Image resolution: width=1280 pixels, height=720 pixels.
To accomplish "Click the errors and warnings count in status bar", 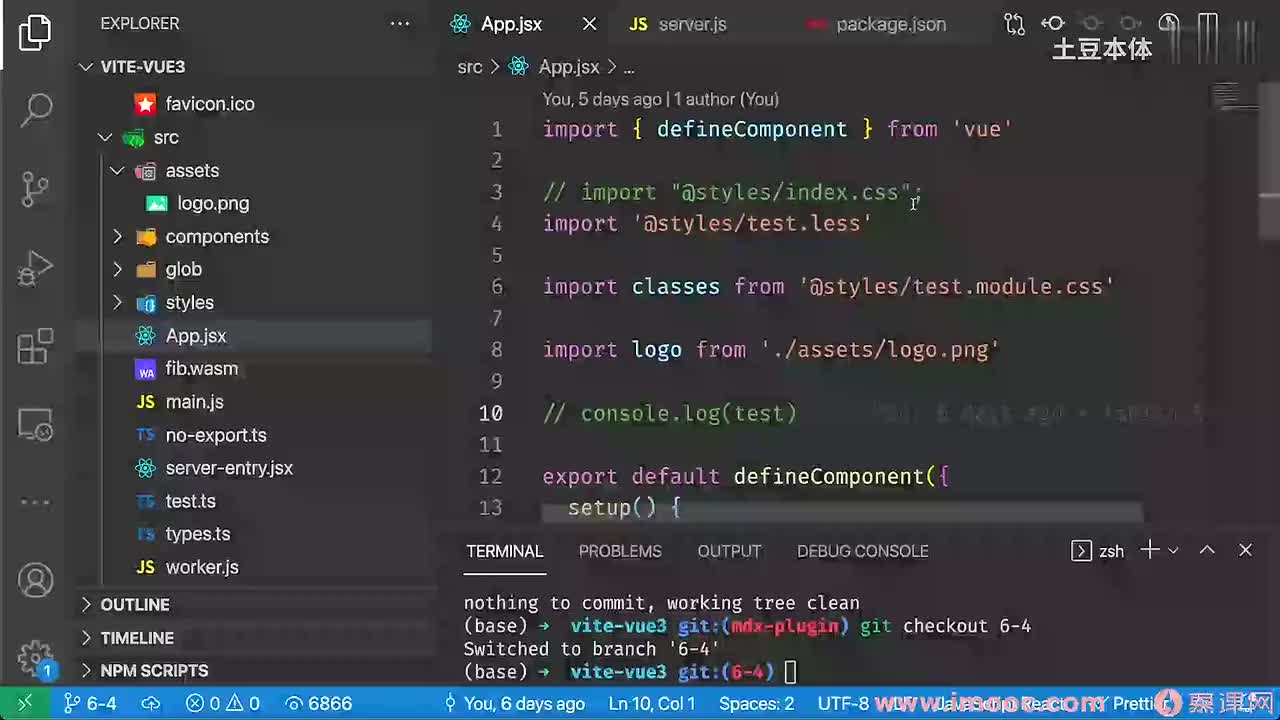I will click(x=222, y=704).
